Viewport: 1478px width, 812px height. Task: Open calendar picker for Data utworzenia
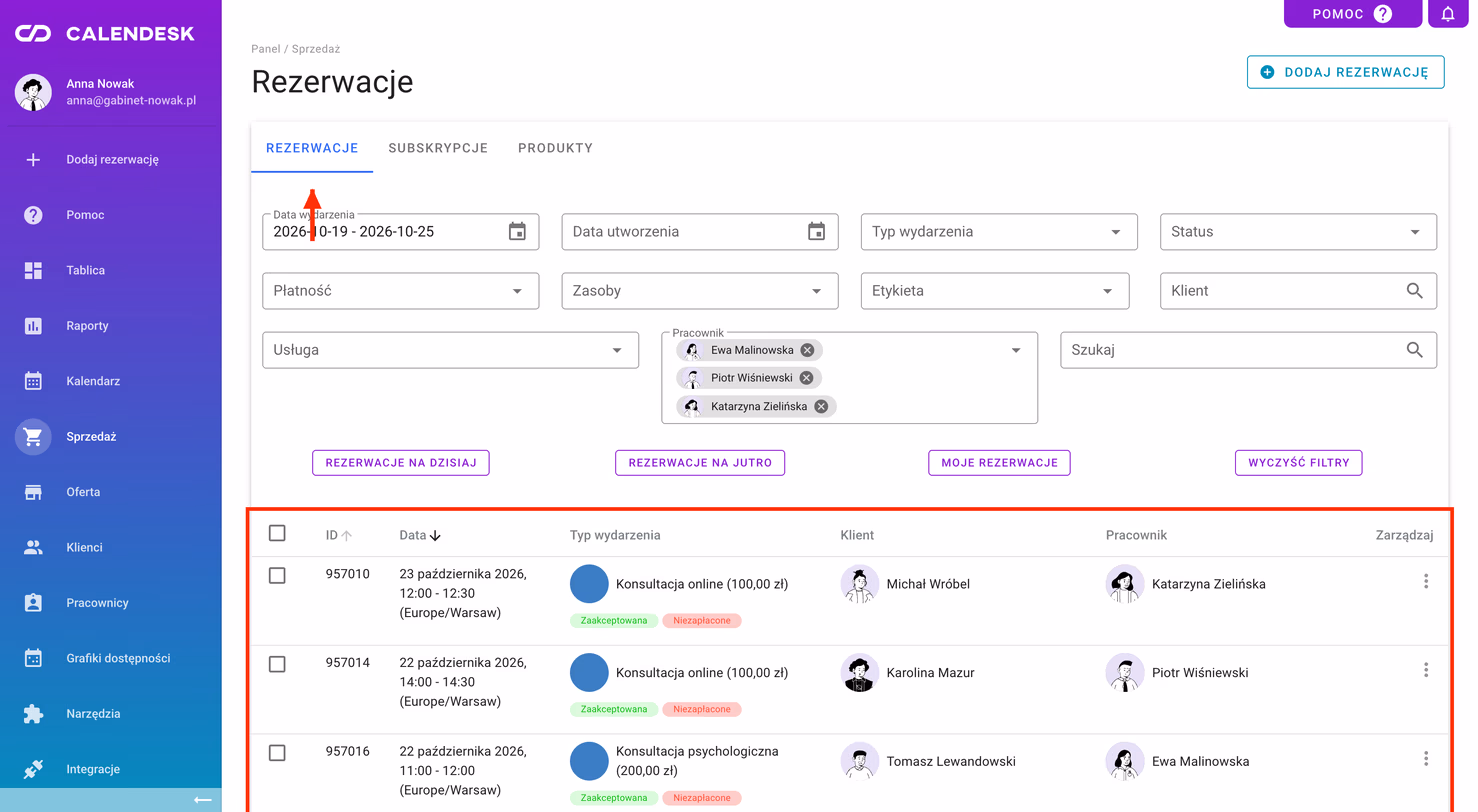click(817, 232)
